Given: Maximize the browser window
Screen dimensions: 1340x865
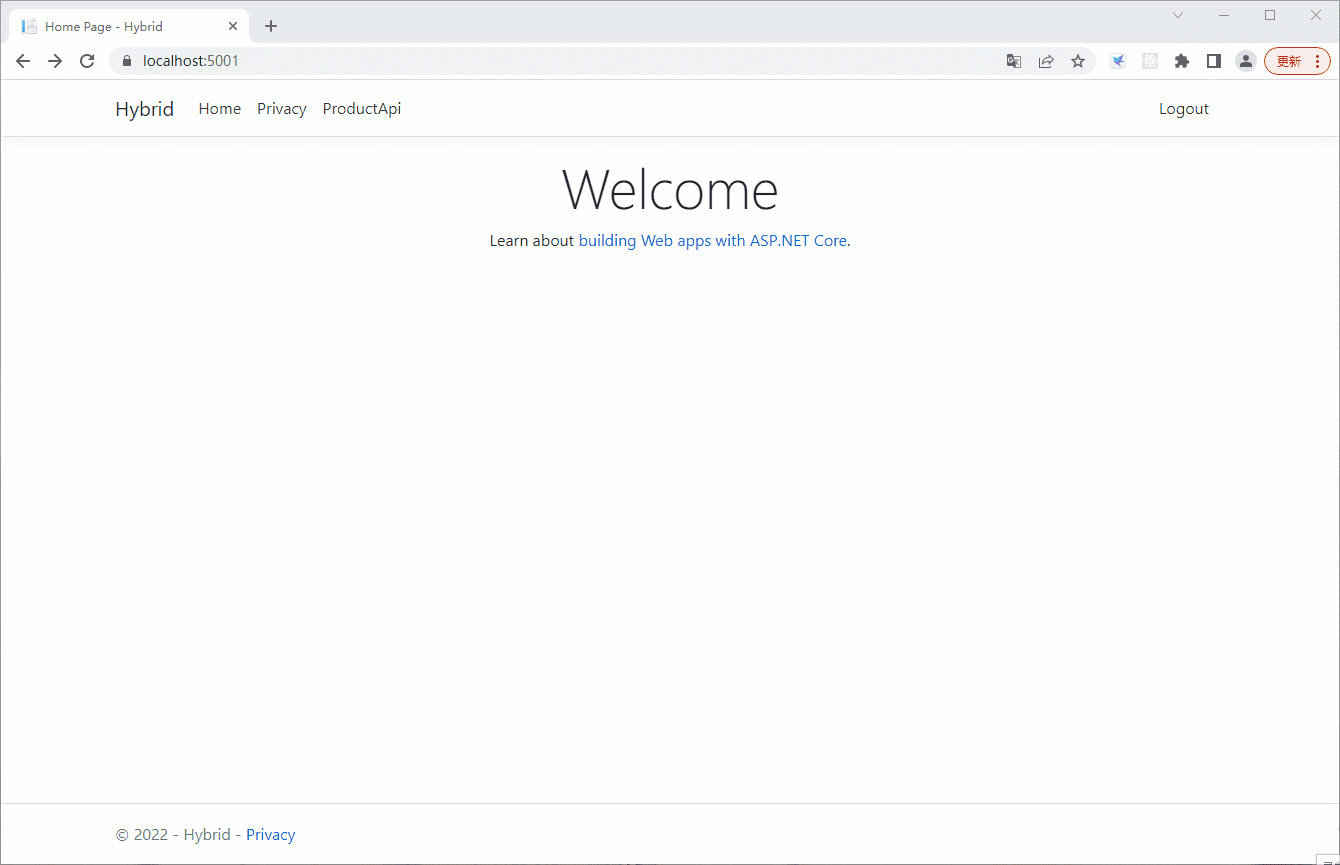Looking at the screenshot, I should (x=1270, y=15).
